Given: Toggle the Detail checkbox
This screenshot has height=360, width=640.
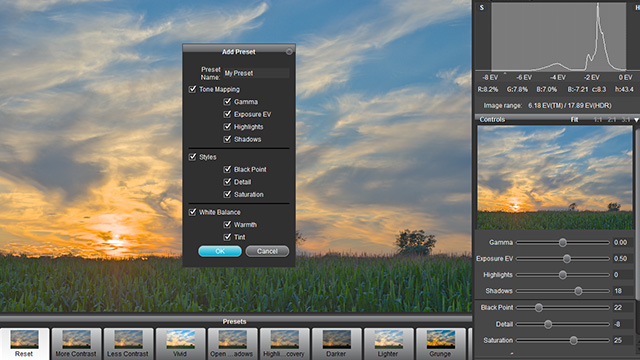Looking at the screenshot, I should [227, 182].
